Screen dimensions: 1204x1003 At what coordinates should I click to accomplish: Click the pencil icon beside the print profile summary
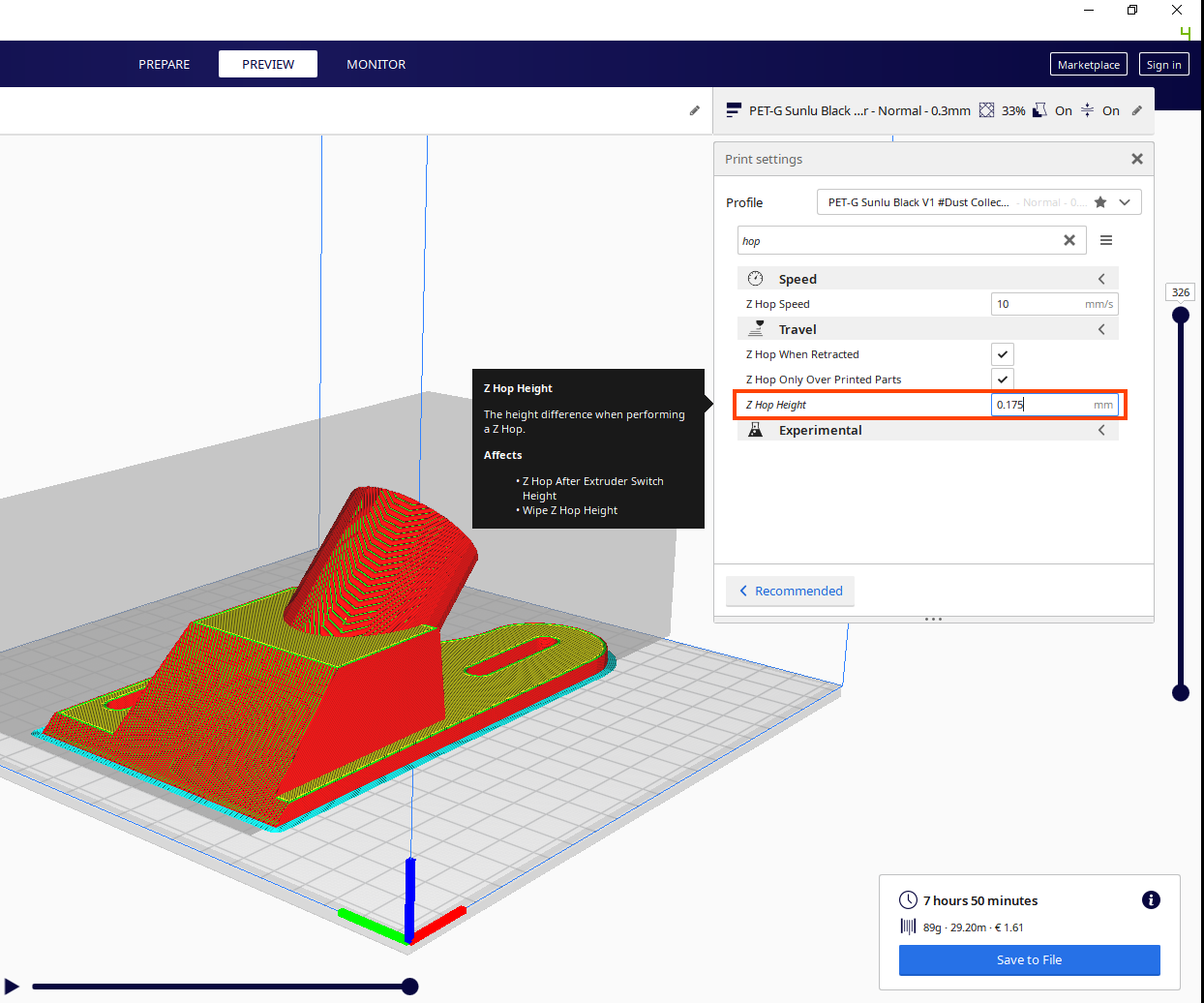pyautogui.click(x=1137, y=110)
